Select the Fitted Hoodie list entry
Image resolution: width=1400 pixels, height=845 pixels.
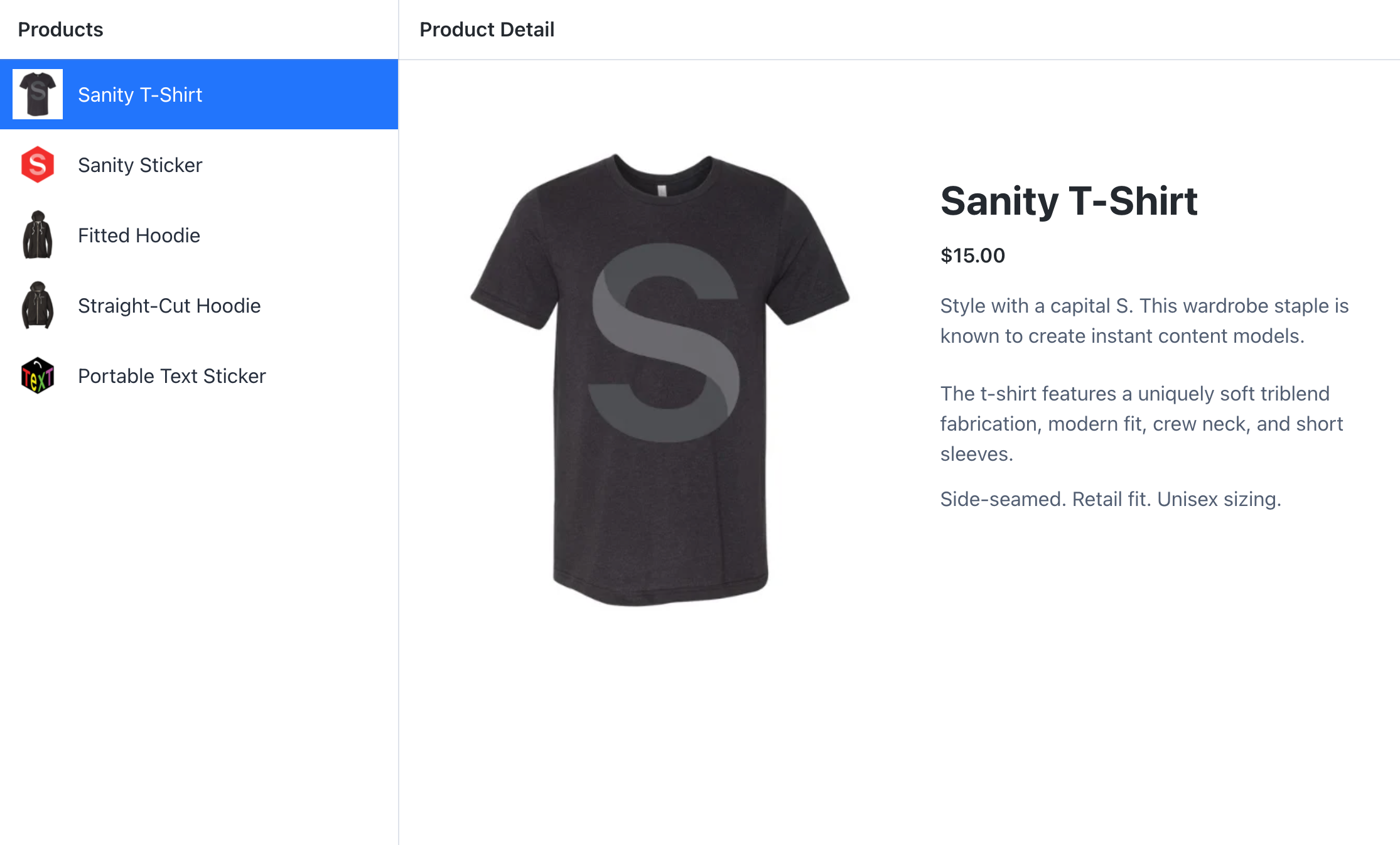click(139, 235)
